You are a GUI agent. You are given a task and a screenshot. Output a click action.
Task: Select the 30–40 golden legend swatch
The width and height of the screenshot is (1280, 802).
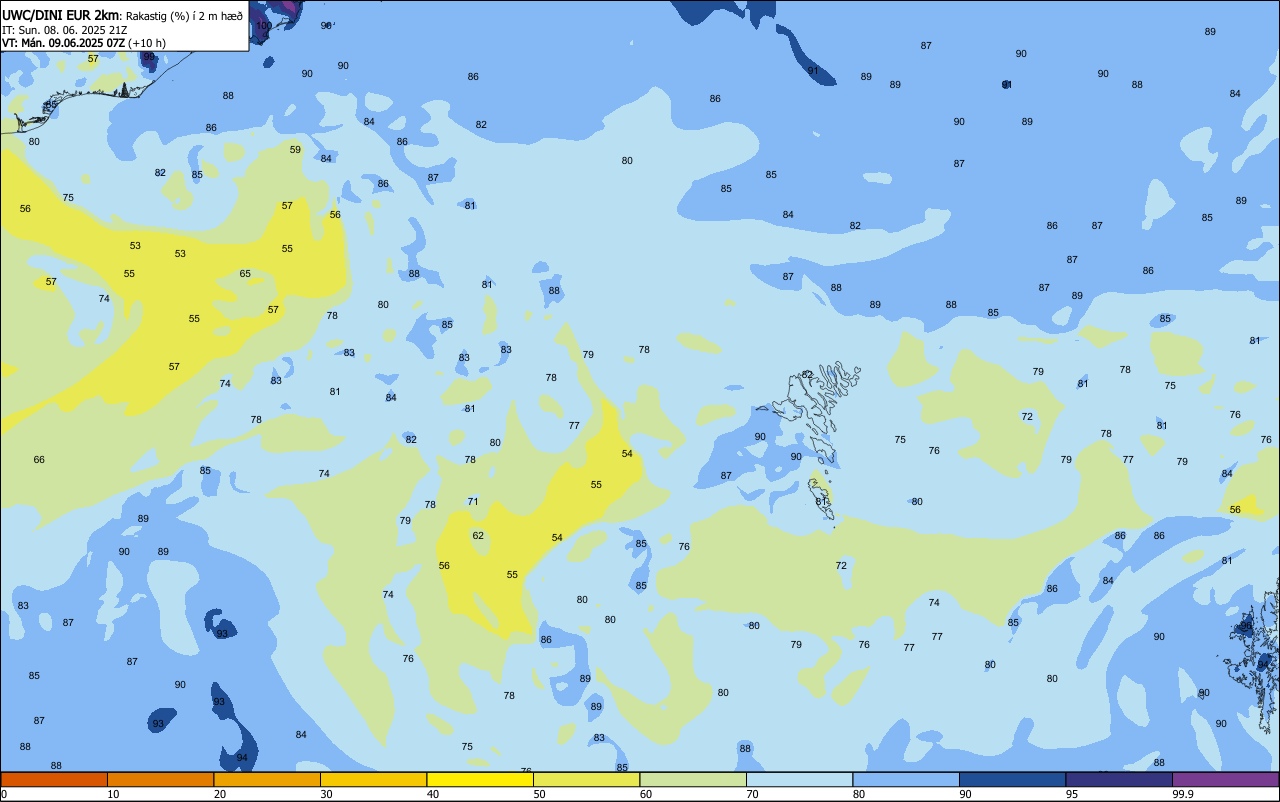tap(373, 779)
